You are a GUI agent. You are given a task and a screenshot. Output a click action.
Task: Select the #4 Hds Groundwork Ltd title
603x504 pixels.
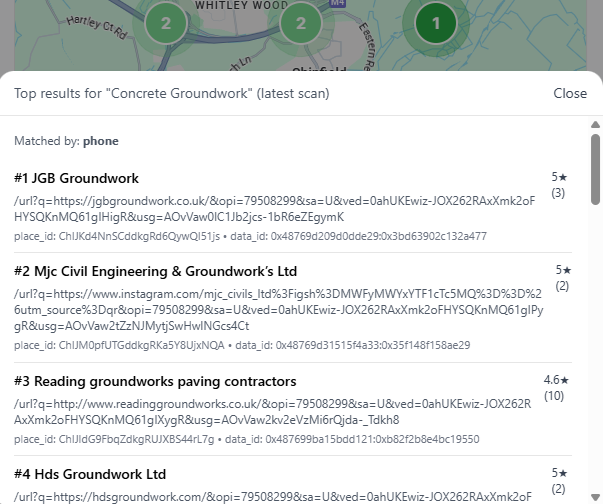[90, 474]
